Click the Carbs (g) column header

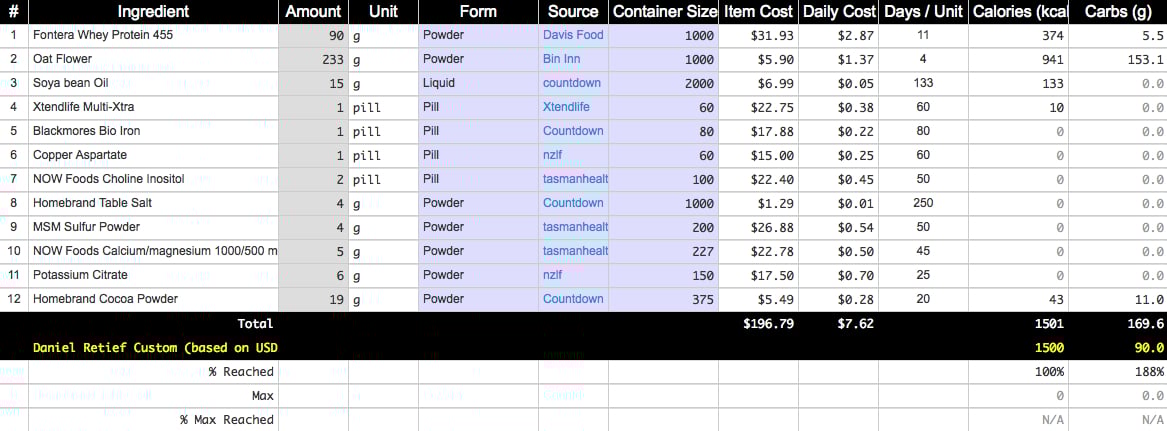coord(1118,12)
